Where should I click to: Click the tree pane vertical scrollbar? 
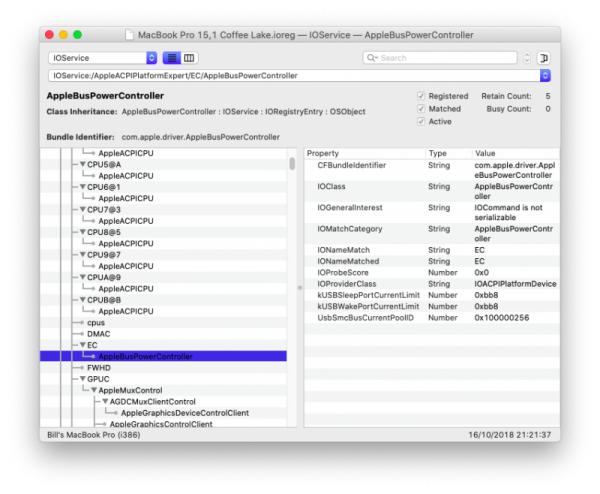(292, 164)
